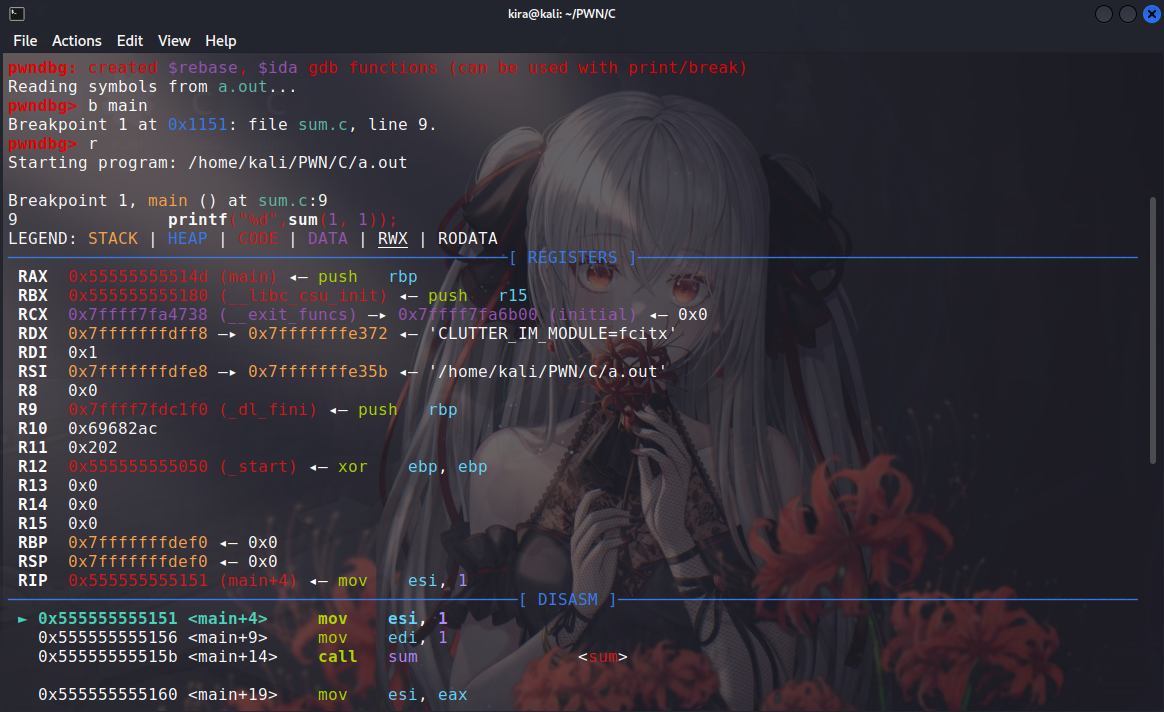Screen dimensions: 1164x712
Task: Maximize the terminal window
Action: [1128, 14]
